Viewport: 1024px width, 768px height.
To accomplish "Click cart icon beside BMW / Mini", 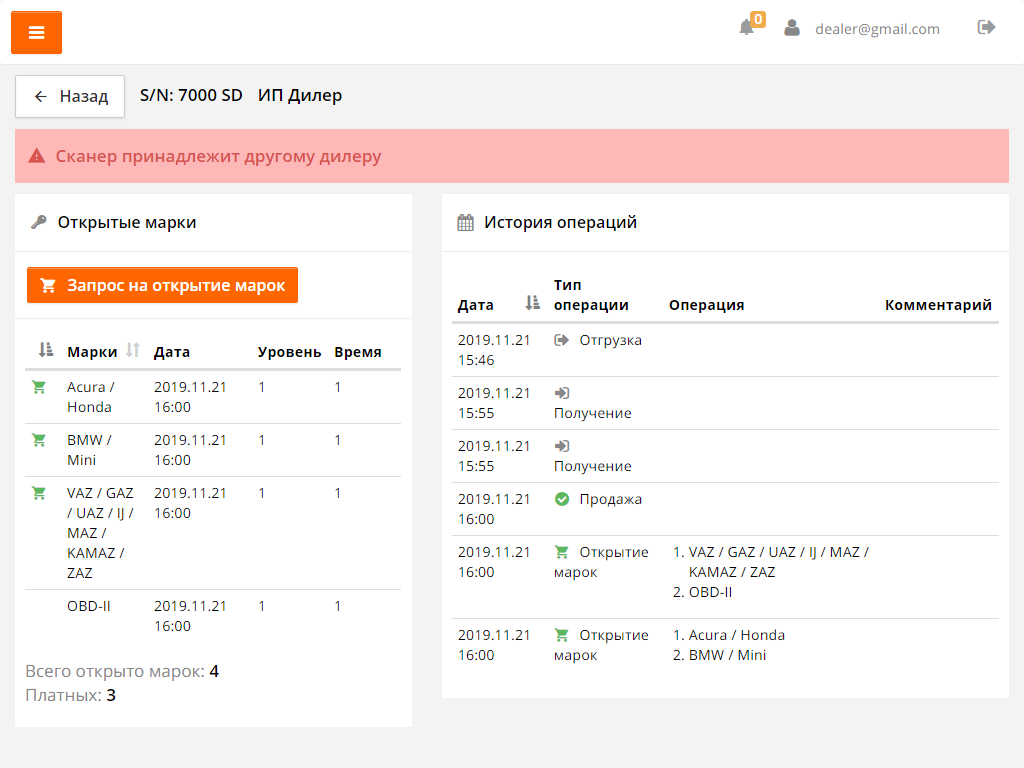I will click(x=39, y=440).
